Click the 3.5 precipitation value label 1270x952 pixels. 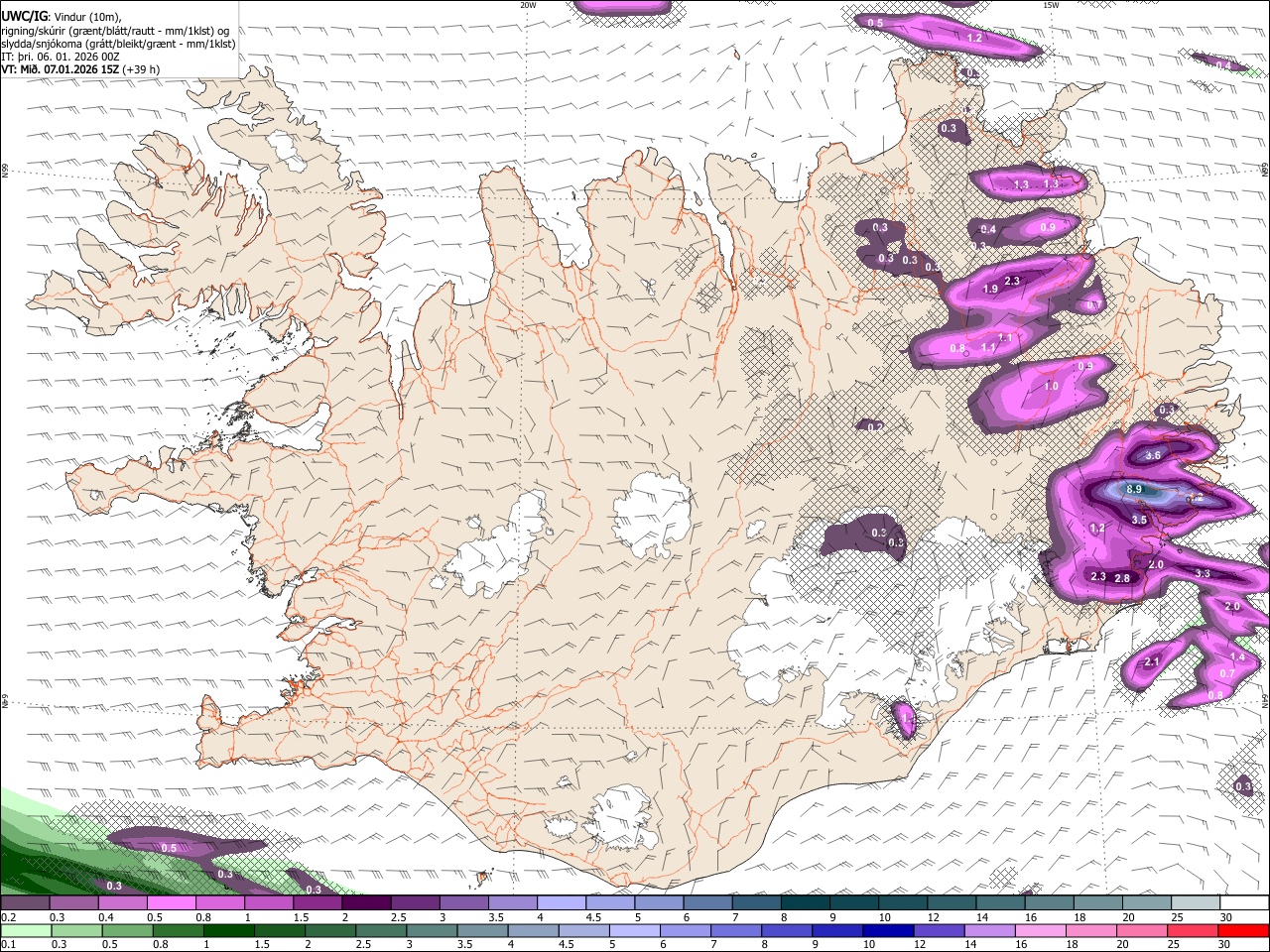[1139, 520]
